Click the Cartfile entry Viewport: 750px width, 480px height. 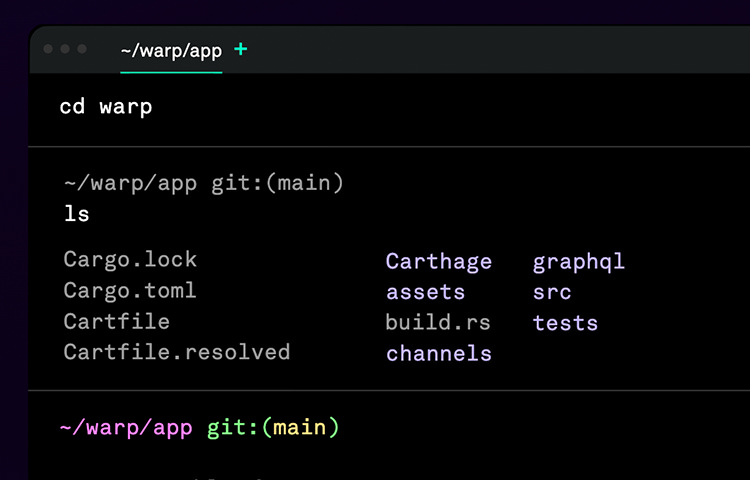(x=117, y=322)
